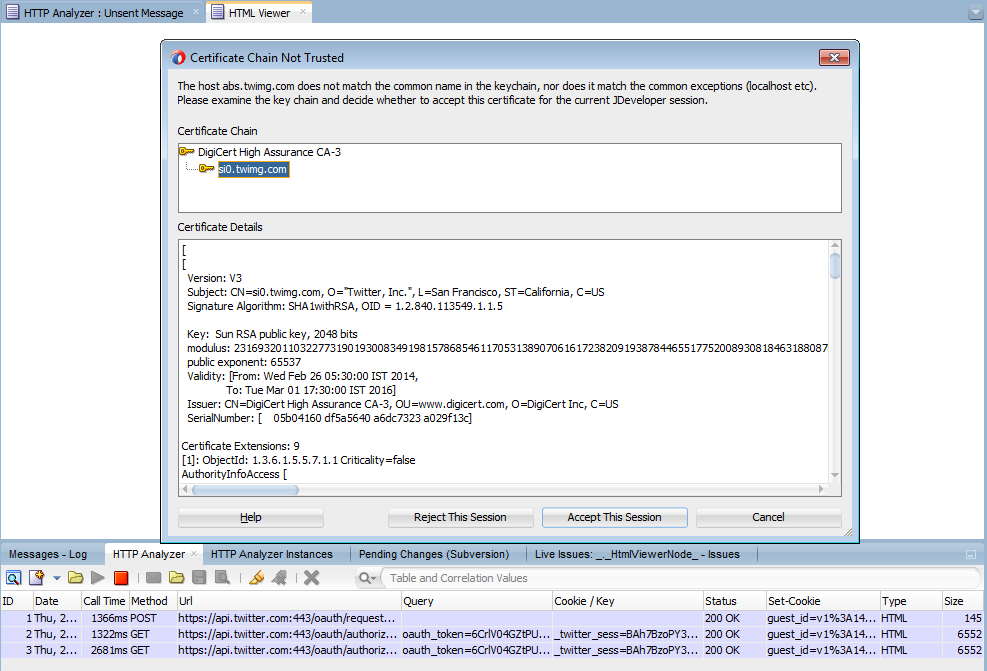Sort table by Method column header
The width and height of the screenshot is (987, 671).
pos(152,601)
